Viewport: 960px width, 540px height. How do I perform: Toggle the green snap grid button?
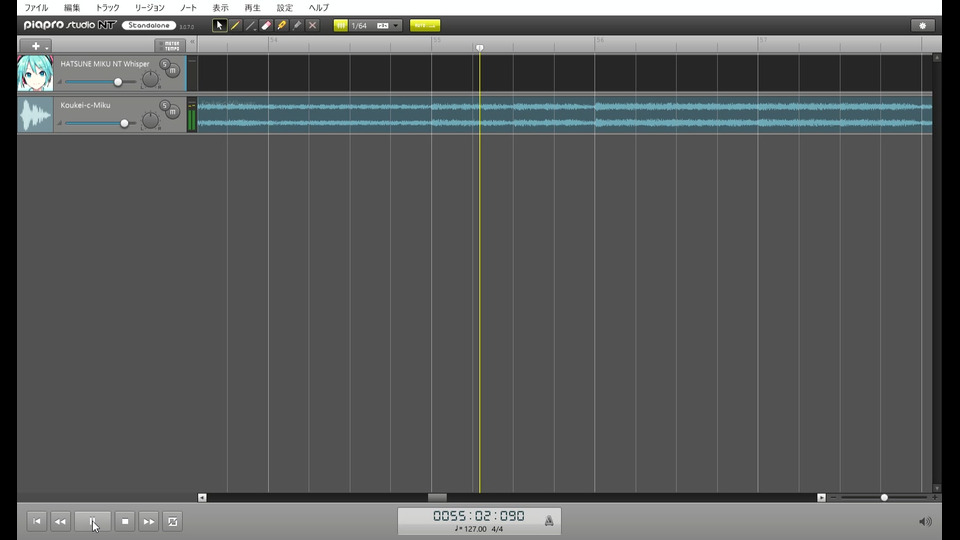pyautogui.click(x=341, y=25)
